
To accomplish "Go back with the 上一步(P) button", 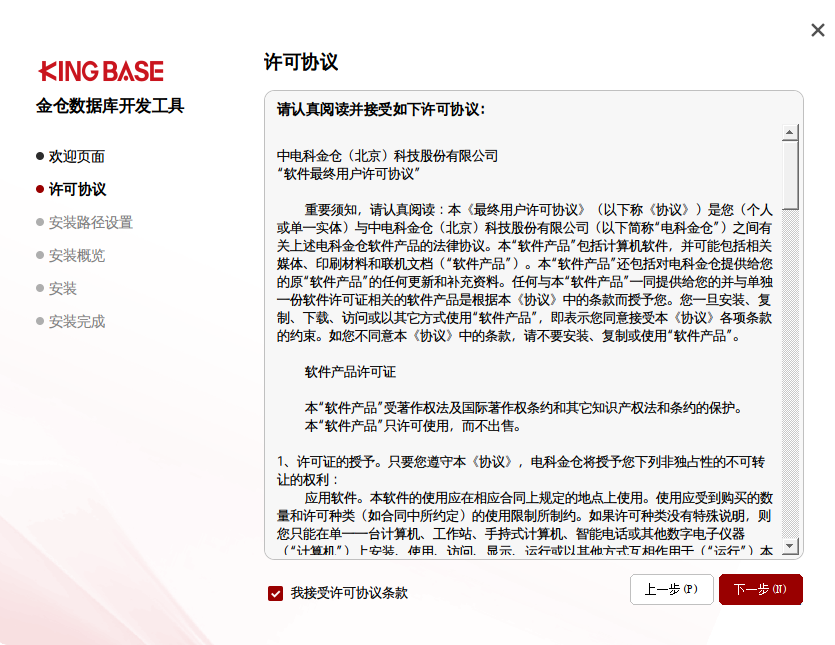I will (x=671, y=590).
